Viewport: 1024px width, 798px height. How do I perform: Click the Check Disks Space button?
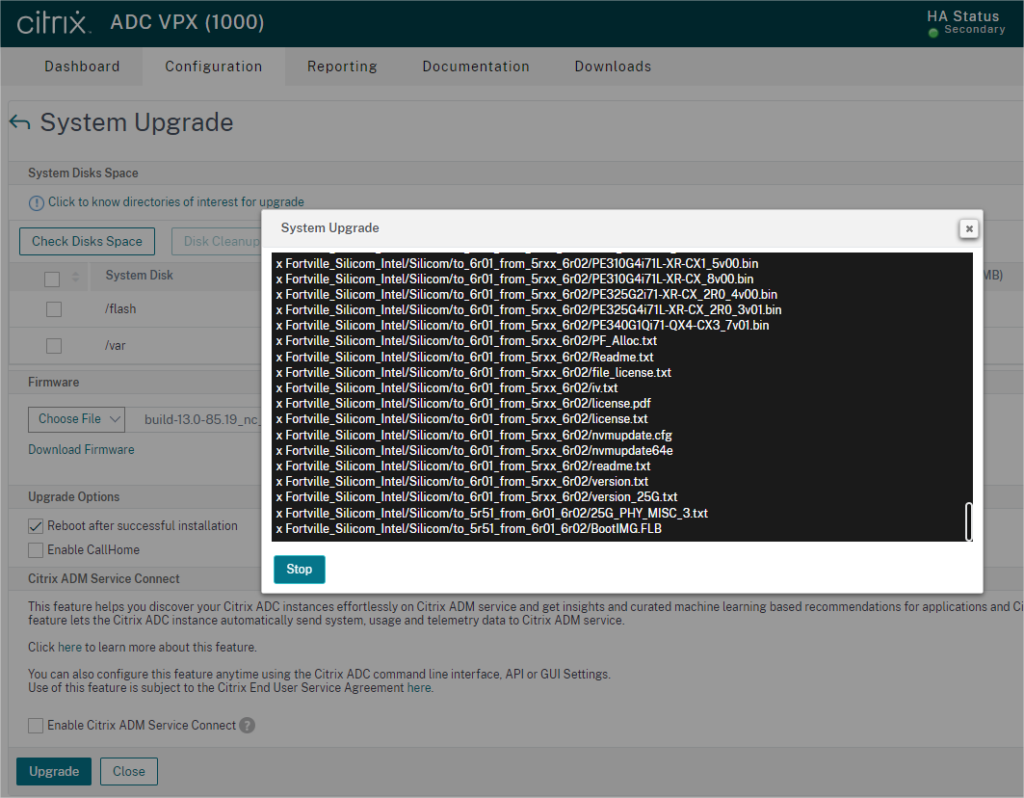pyautogui.click(x=86, y=241)
